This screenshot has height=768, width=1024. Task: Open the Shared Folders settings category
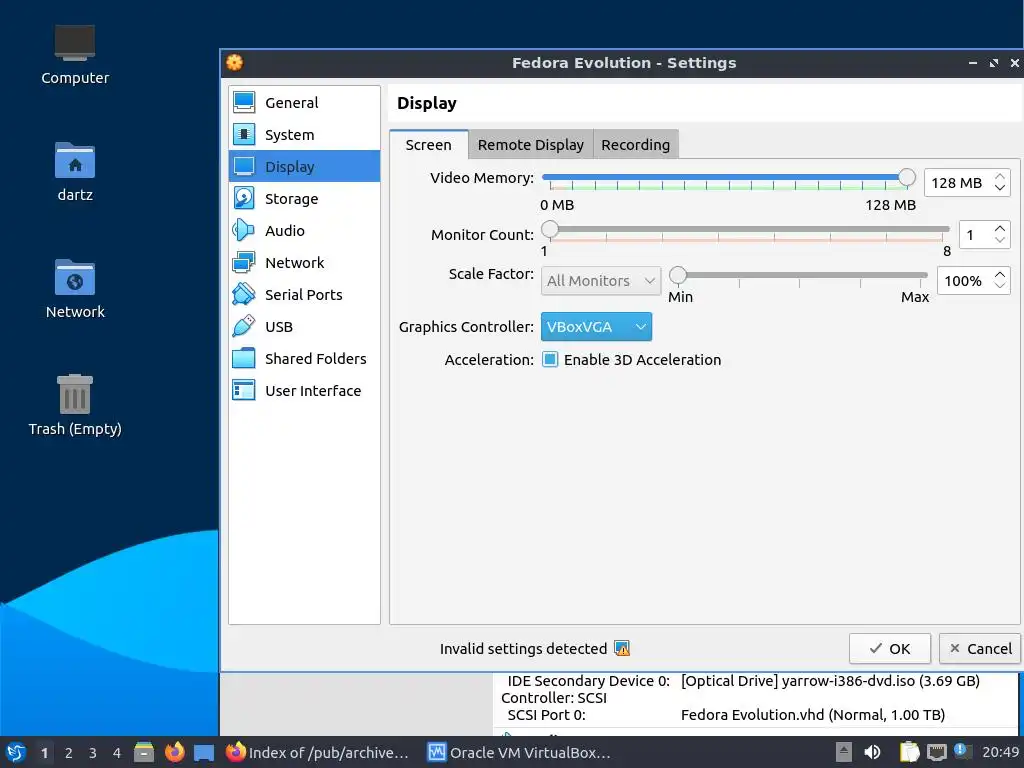pyautogui.click(x=304, y=359)
